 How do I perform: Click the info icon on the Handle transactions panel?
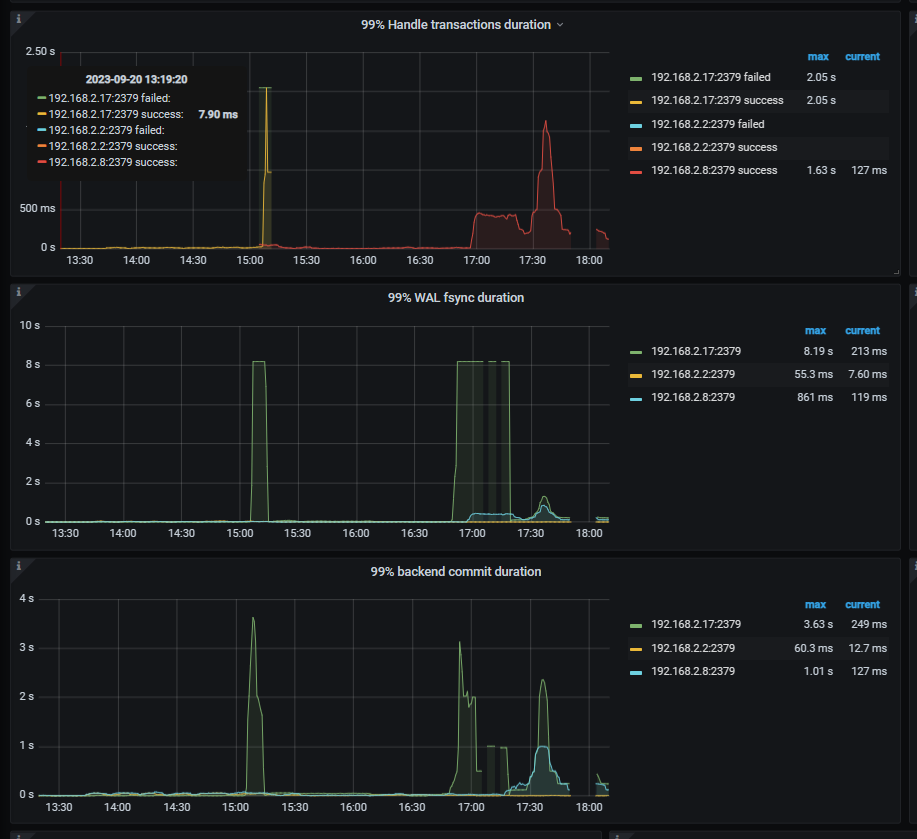[x=18, y=17]
